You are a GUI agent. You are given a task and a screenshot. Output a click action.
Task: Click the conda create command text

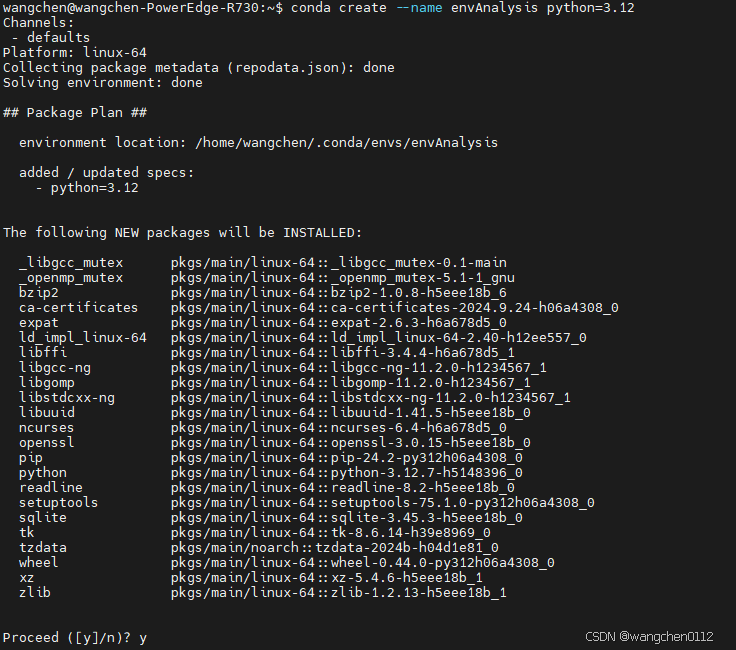[x=462, y=8]
